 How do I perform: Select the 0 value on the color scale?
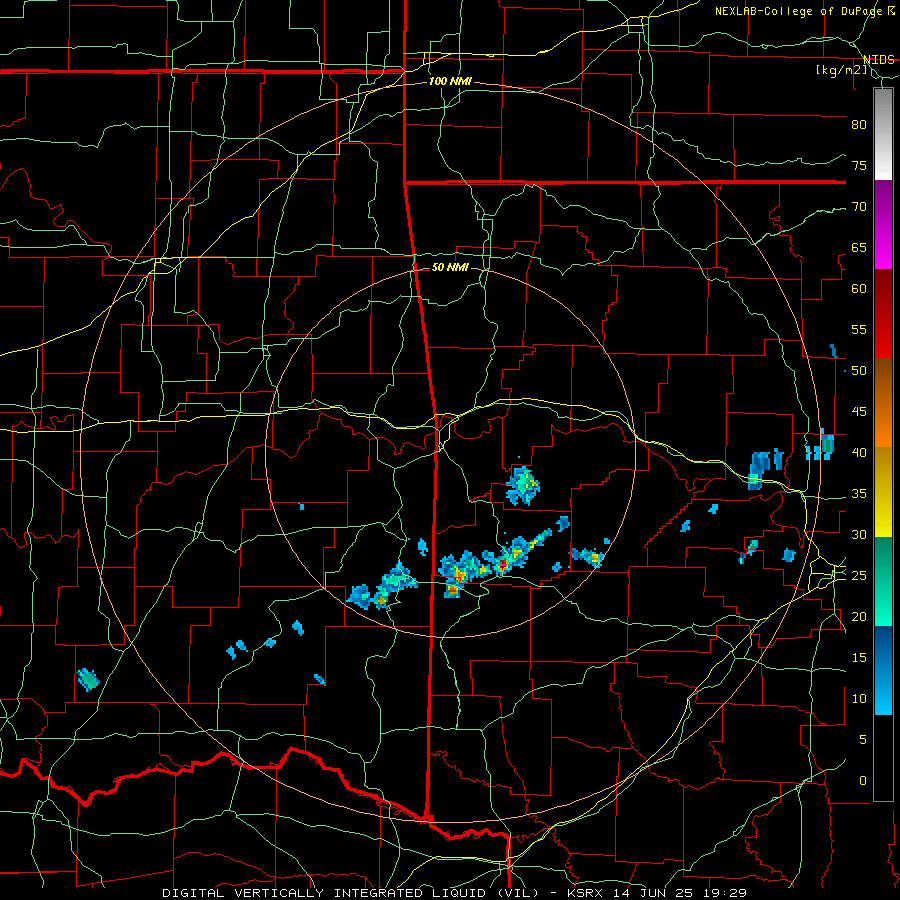pos(863,781)
